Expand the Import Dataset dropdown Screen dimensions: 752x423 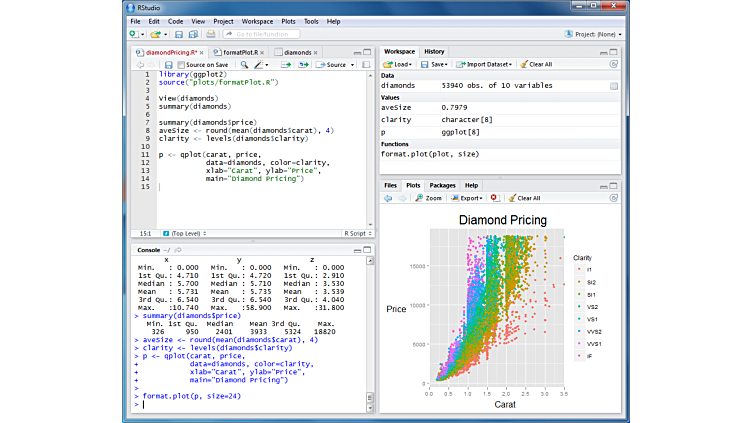click(485, 64)
